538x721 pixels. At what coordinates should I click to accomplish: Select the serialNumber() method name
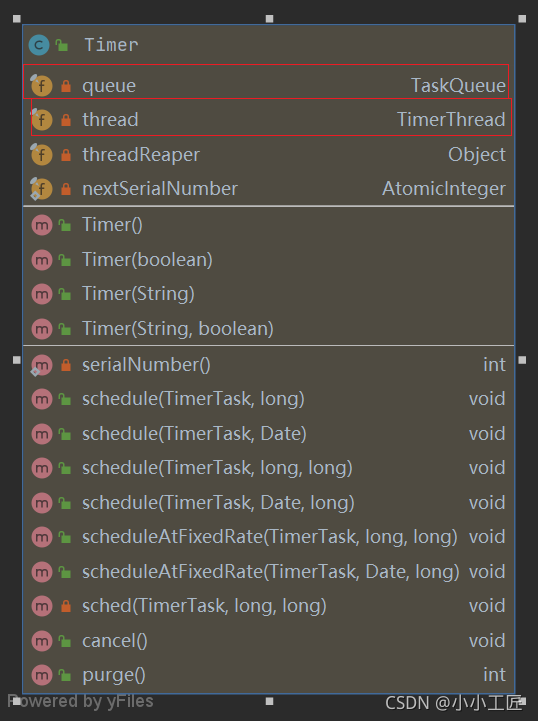(146, 365)
